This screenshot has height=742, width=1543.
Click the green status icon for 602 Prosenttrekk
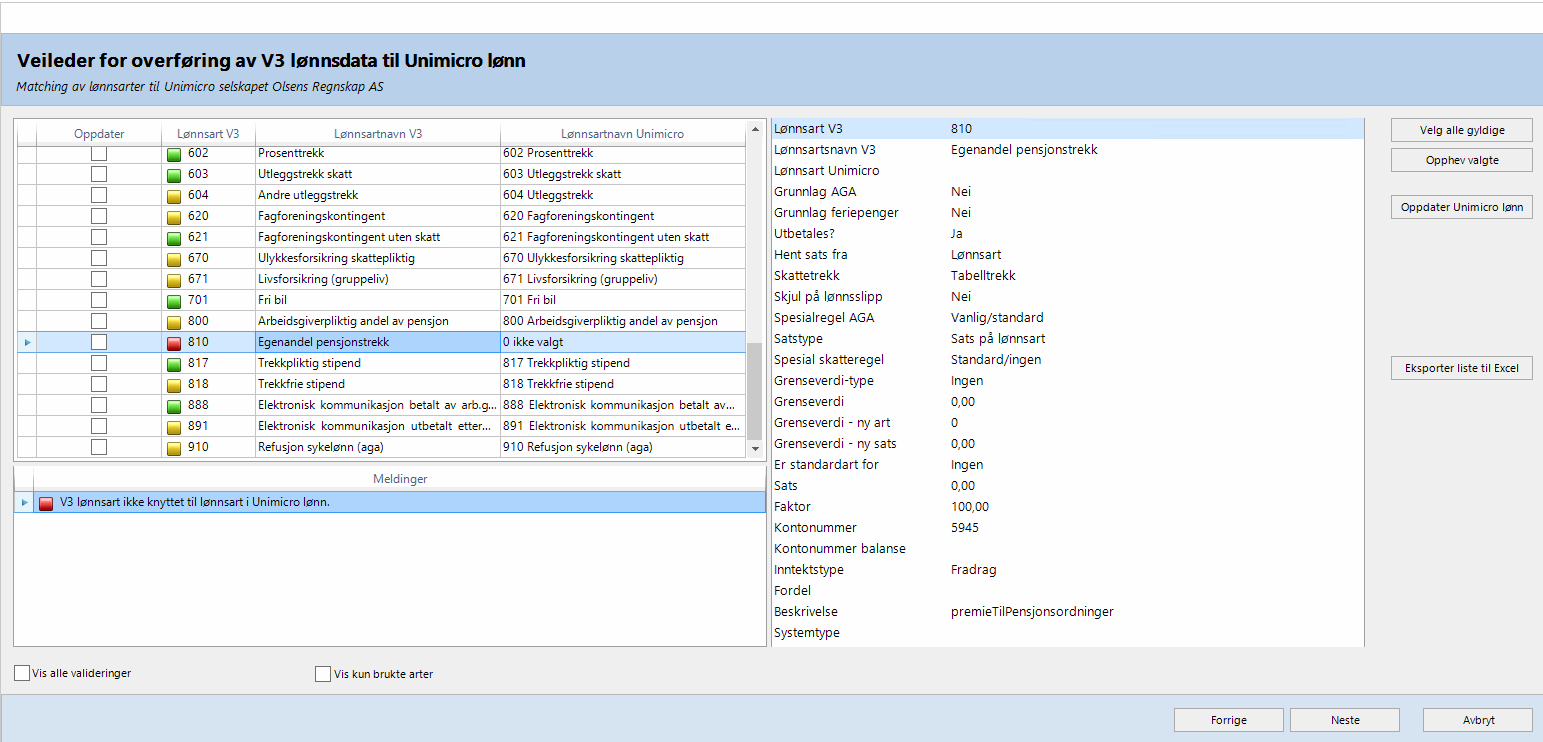[x=174, y=154]
